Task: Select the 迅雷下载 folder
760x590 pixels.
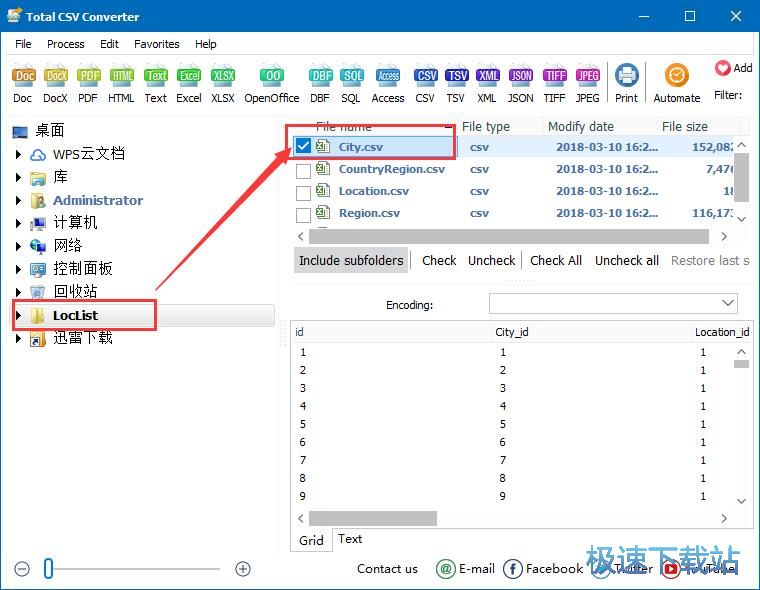Action: coord(82,338)
